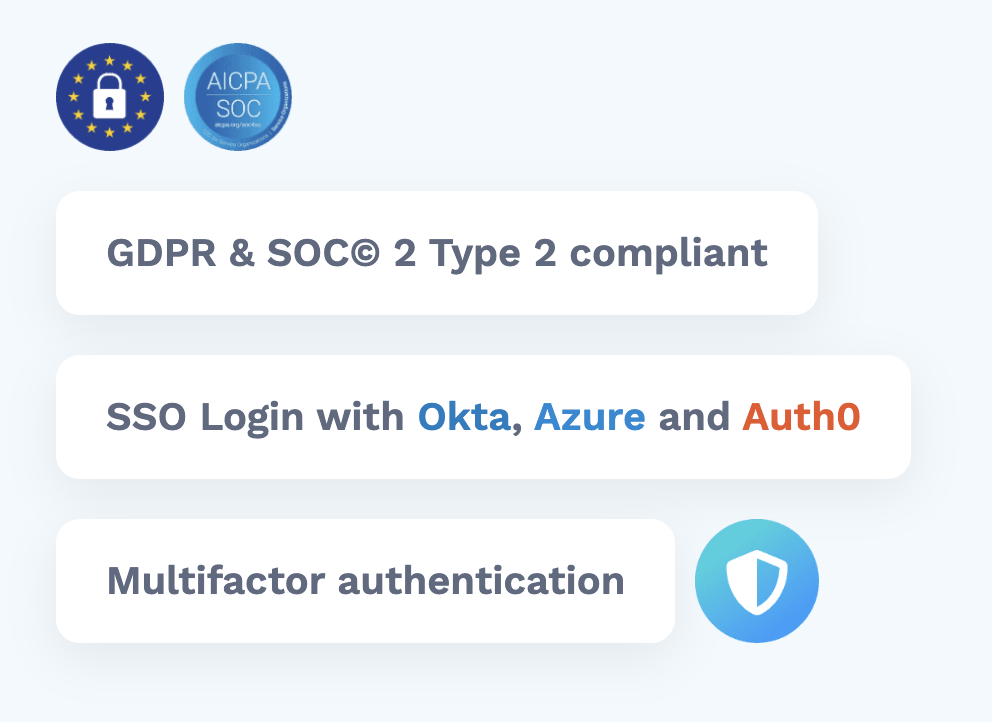Viewport: 992px width, 722px height.
Task: Click the word Multifactor
Action: [x=216, y=581]
